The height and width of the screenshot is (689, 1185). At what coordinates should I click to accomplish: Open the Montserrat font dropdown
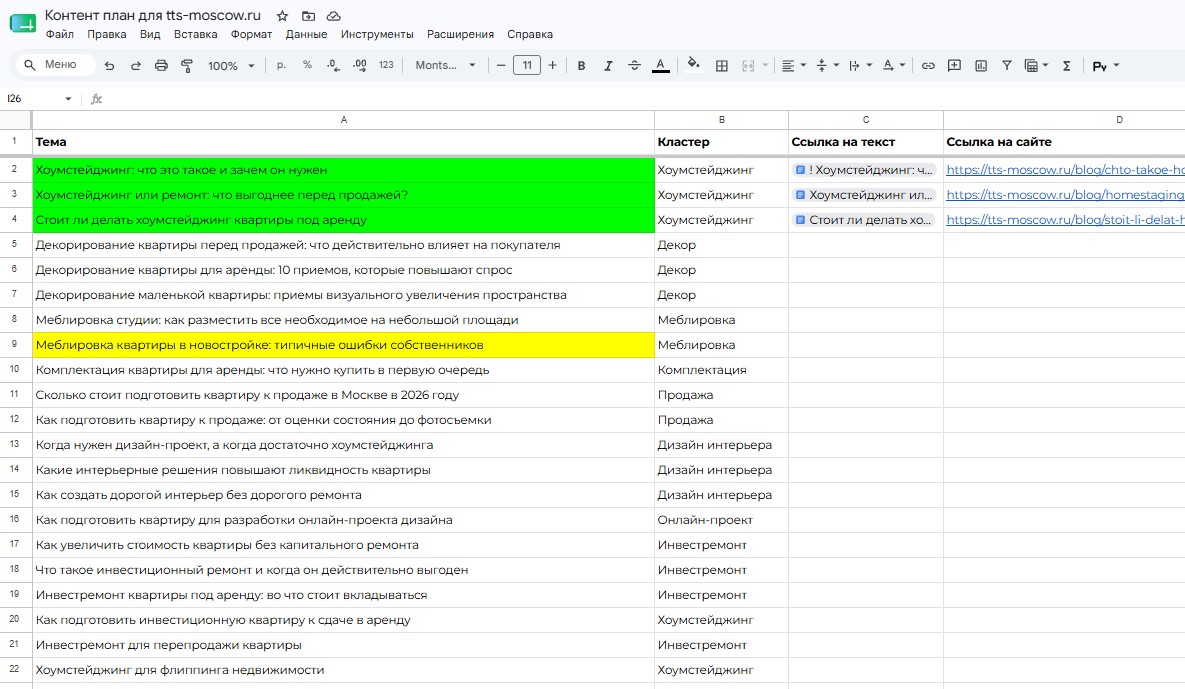445,66
